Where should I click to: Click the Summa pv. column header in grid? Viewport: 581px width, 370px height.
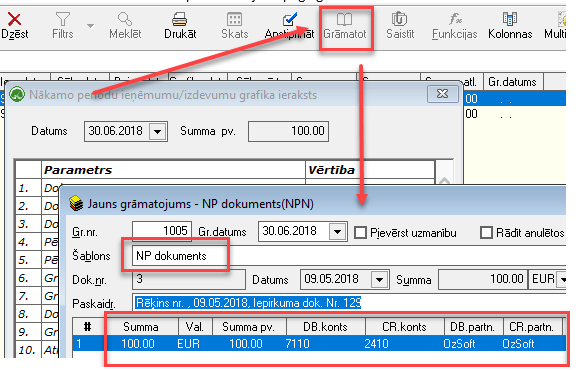click(249, 327)
